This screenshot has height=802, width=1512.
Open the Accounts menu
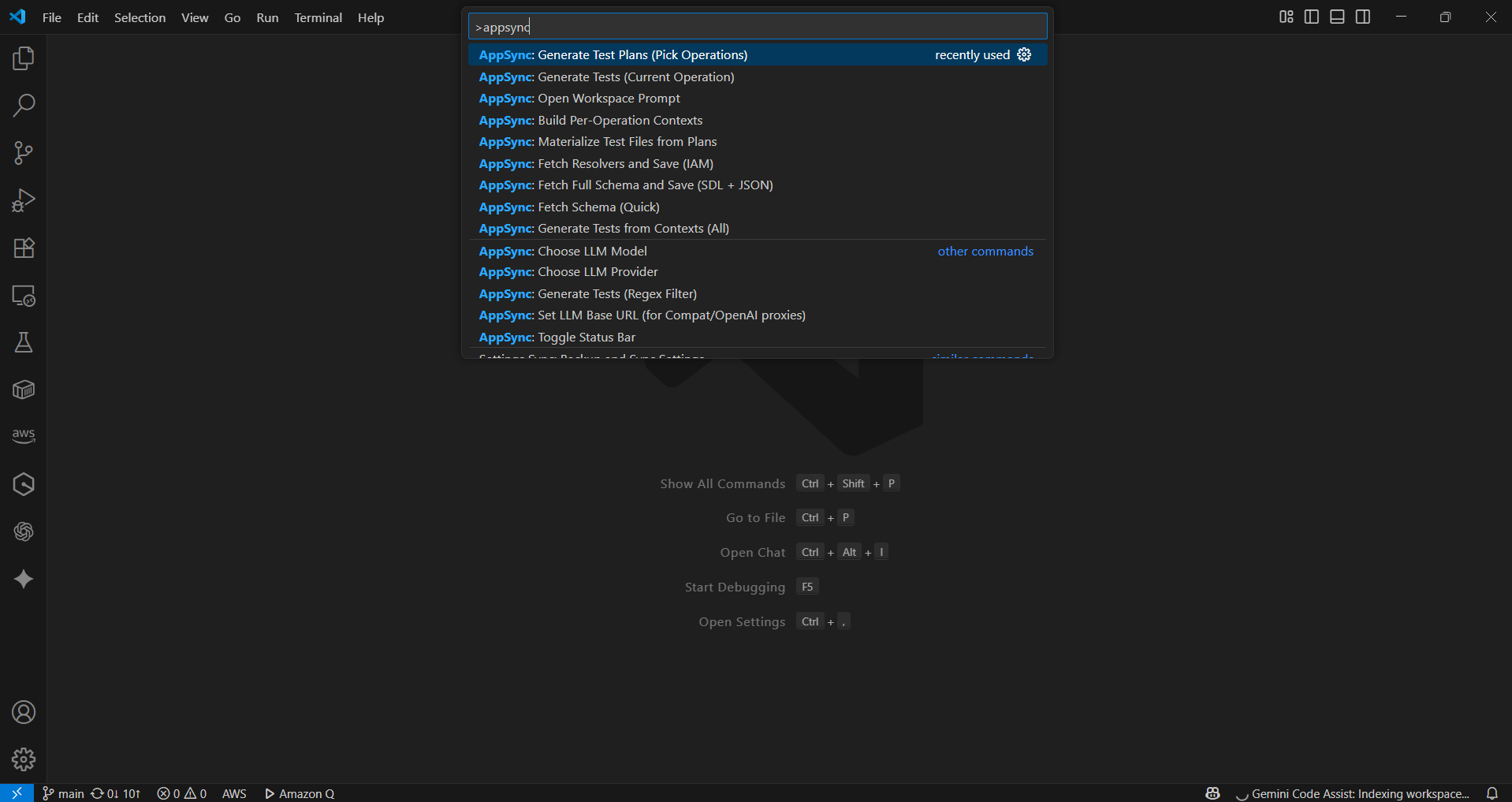tap(24, 712)
